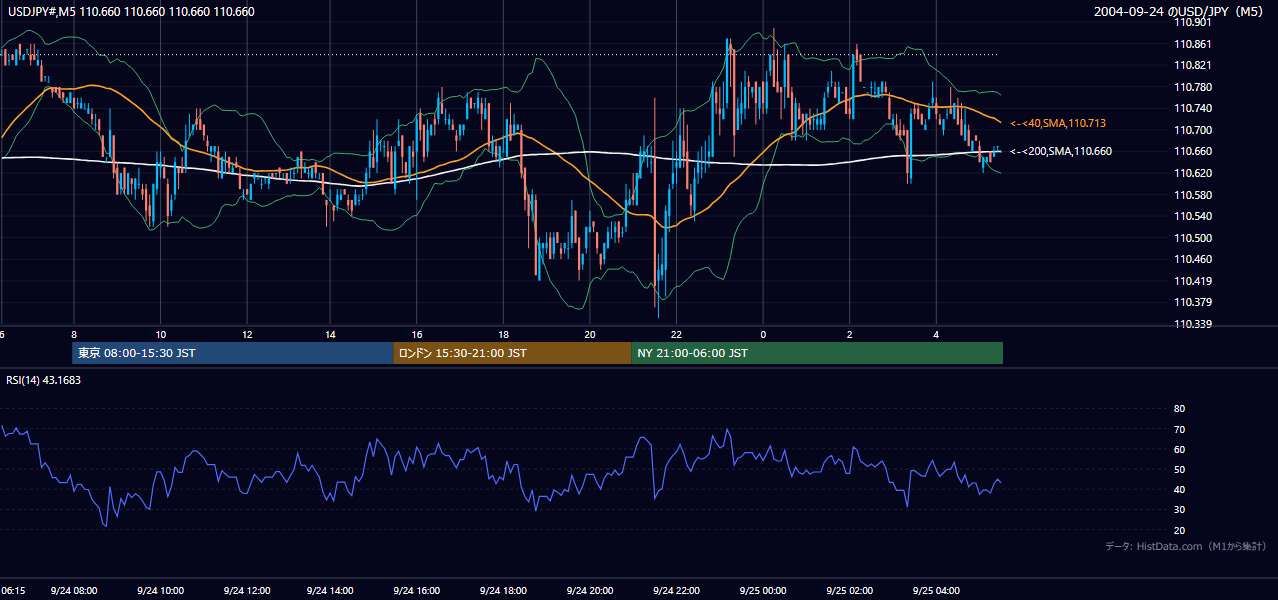Click the hour 20 marker on chart axis

tap(590, 334)
